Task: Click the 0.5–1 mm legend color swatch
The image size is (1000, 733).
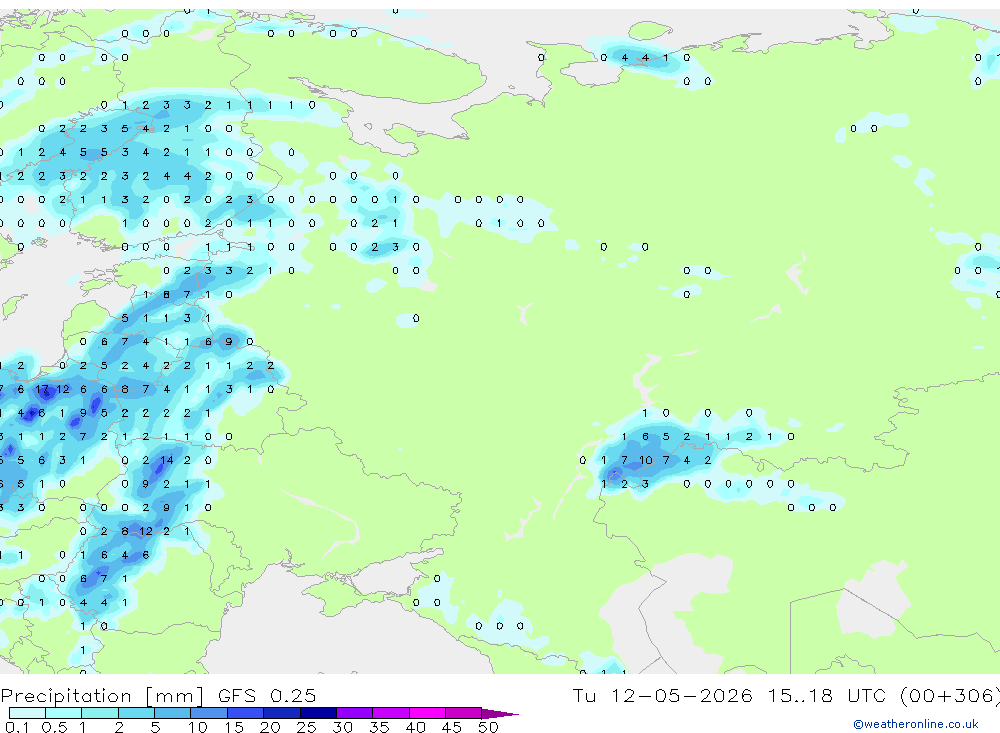Action: pos(64,713)
